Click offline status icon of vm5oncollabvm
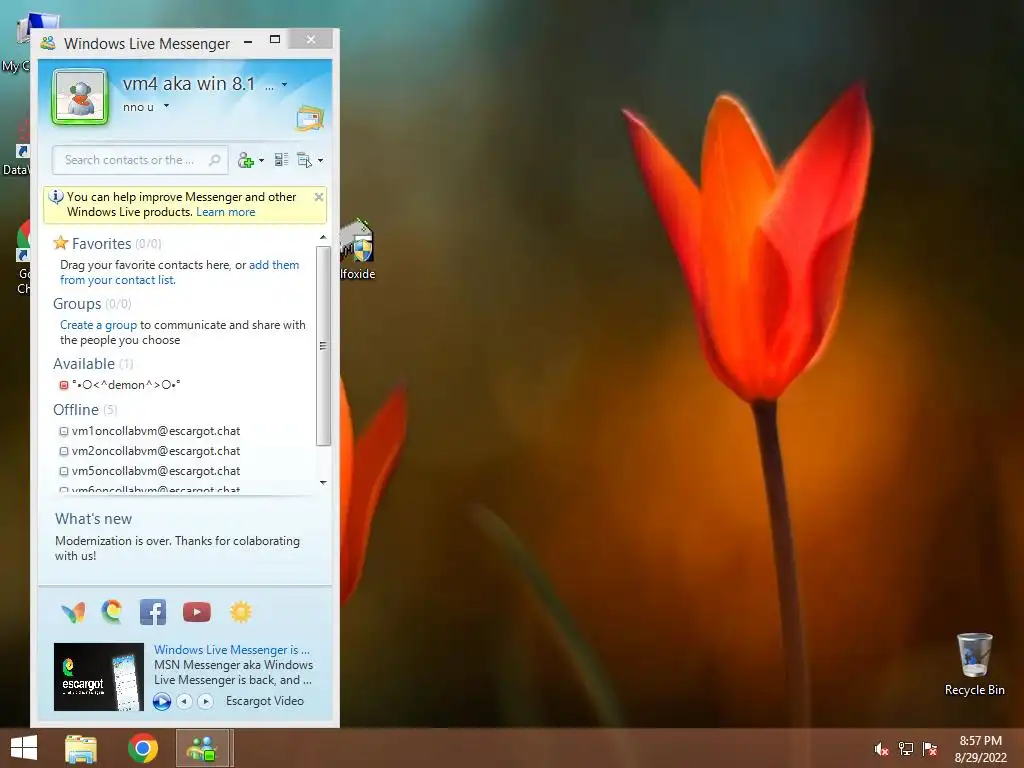Image resolution: width=1024 pixels, height=768 pixels. [64, 472]
